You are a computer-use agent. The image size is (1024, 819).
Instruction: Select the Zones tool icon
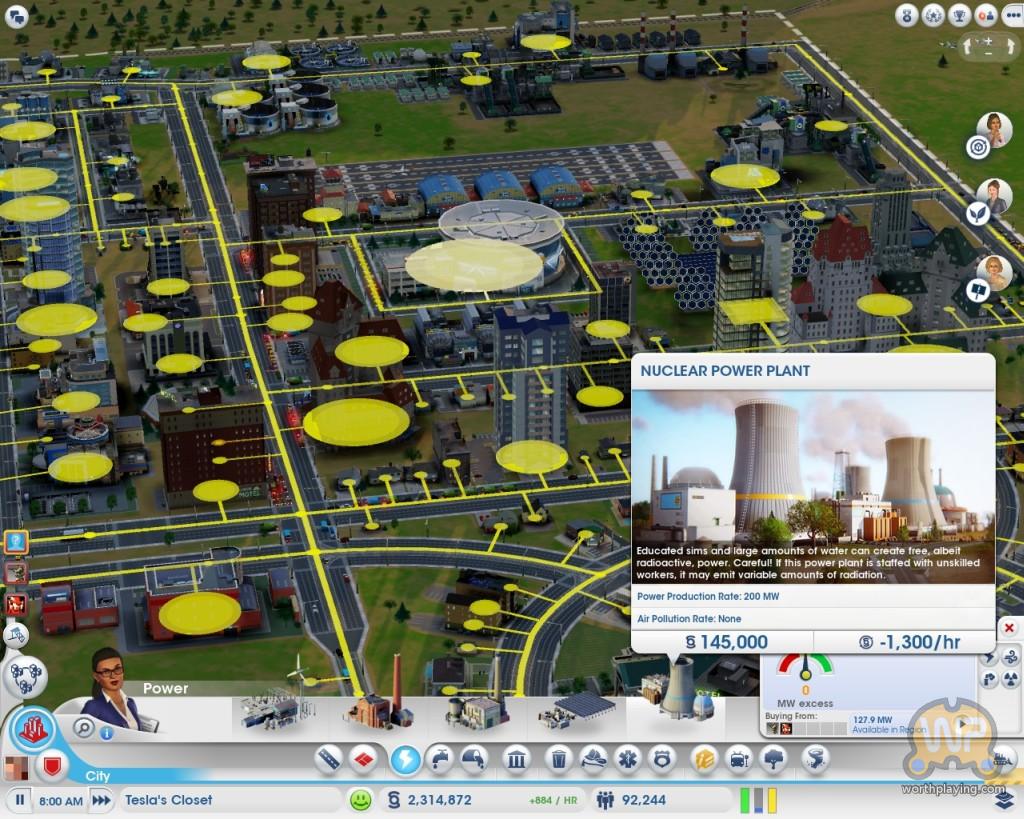(x=365, y=760)
